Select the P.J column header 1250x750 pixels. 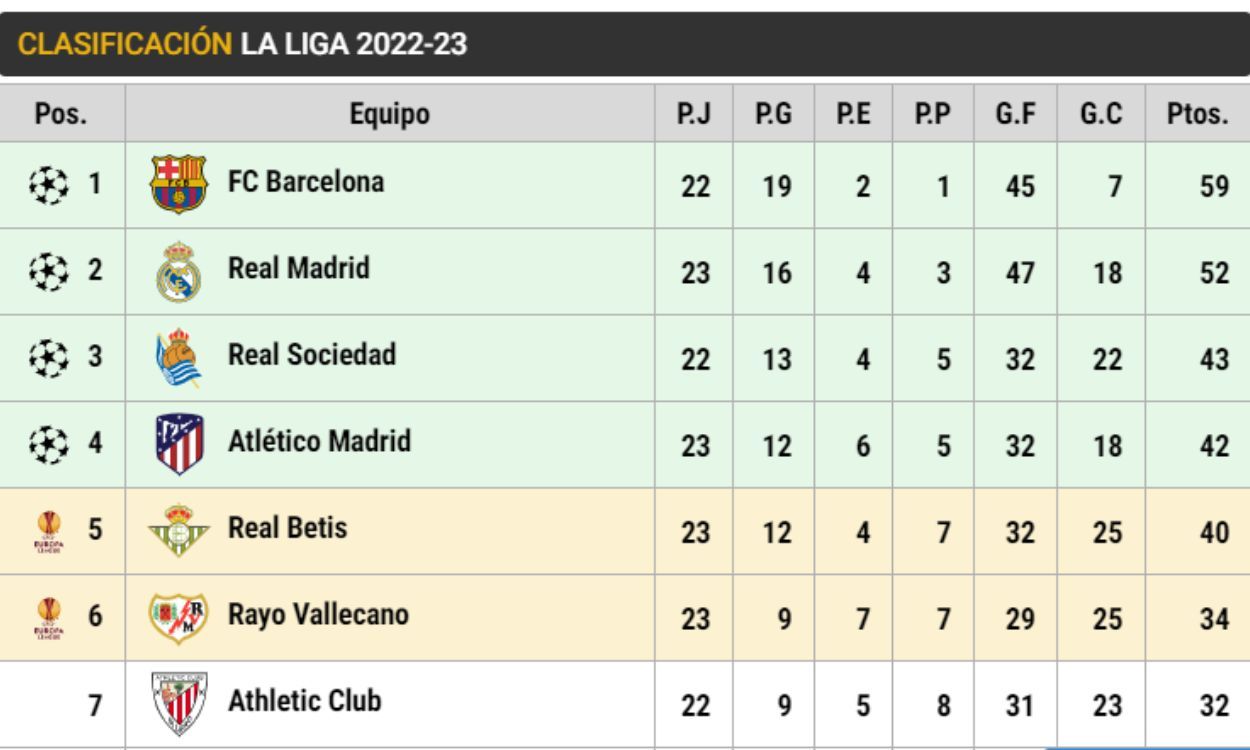(694, 114)
